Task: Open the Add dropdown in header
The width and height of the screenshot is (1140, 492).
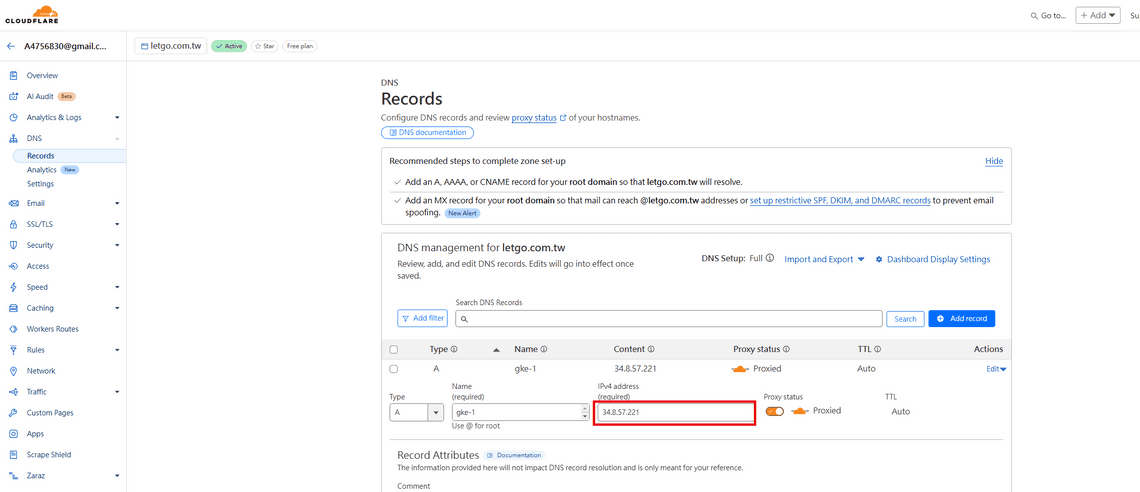Action: point(1098,15)
